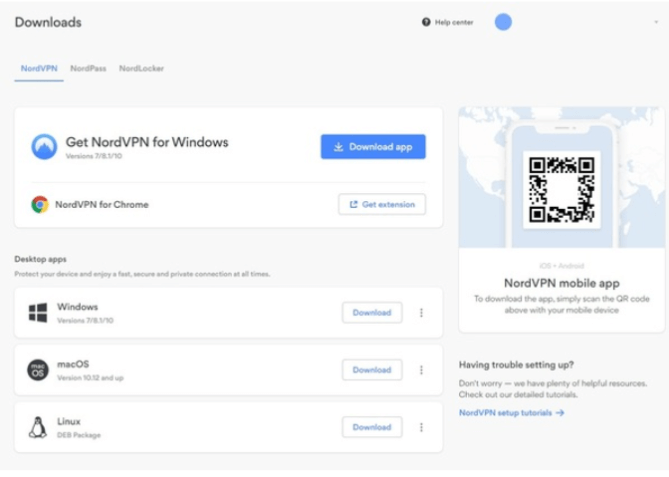669x477 pixels.
Task: Open more options for Windows row
Action: tap(421, 313)
